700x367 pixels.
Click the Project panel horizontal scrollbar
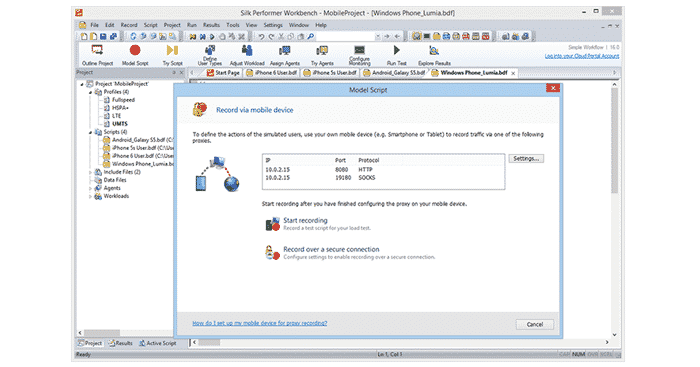coord(126,333)
